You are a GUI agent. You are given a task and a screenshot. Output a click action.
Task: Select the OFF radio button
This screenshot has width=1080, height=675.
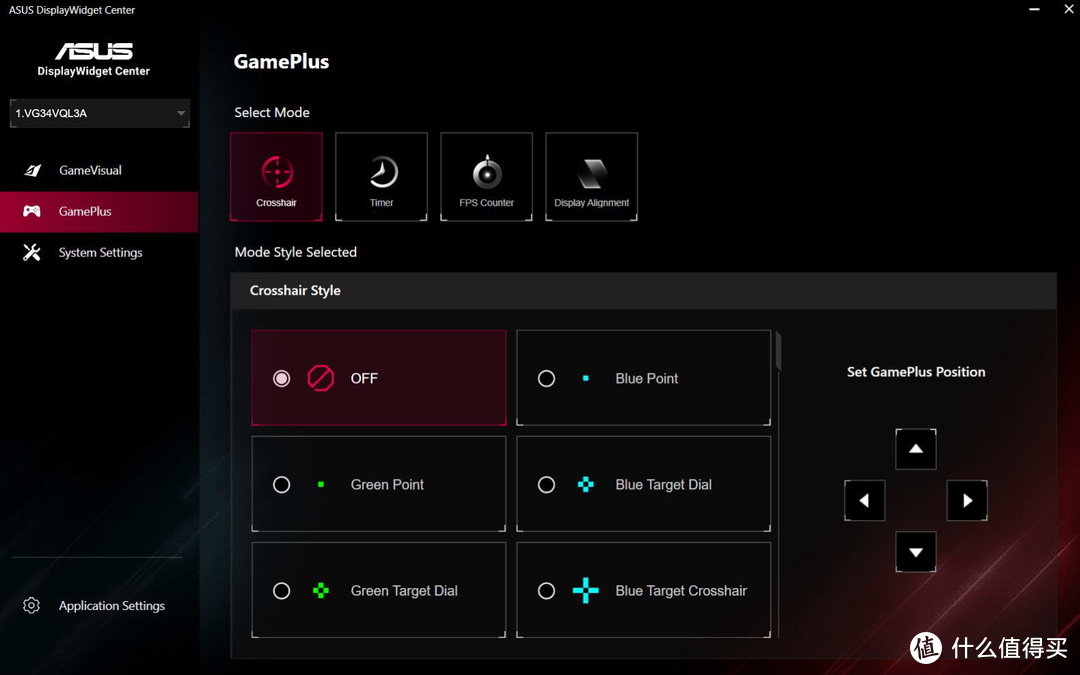(281, 378)
